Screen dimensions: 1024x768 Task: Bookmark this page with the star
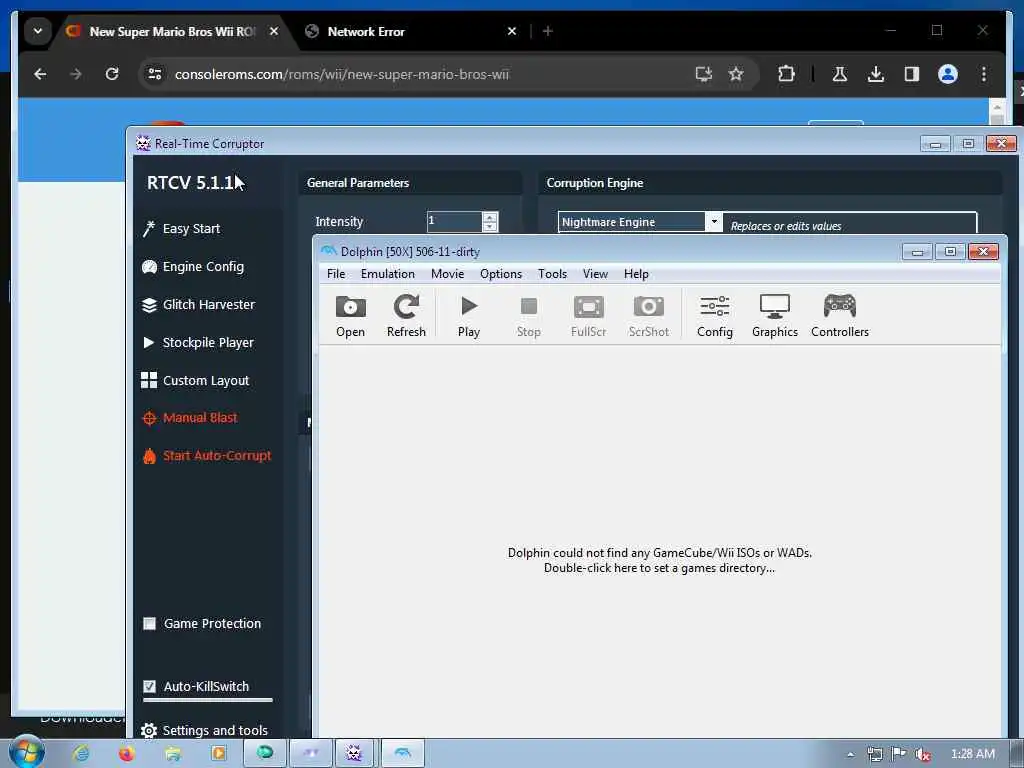(x=736, y=74)
